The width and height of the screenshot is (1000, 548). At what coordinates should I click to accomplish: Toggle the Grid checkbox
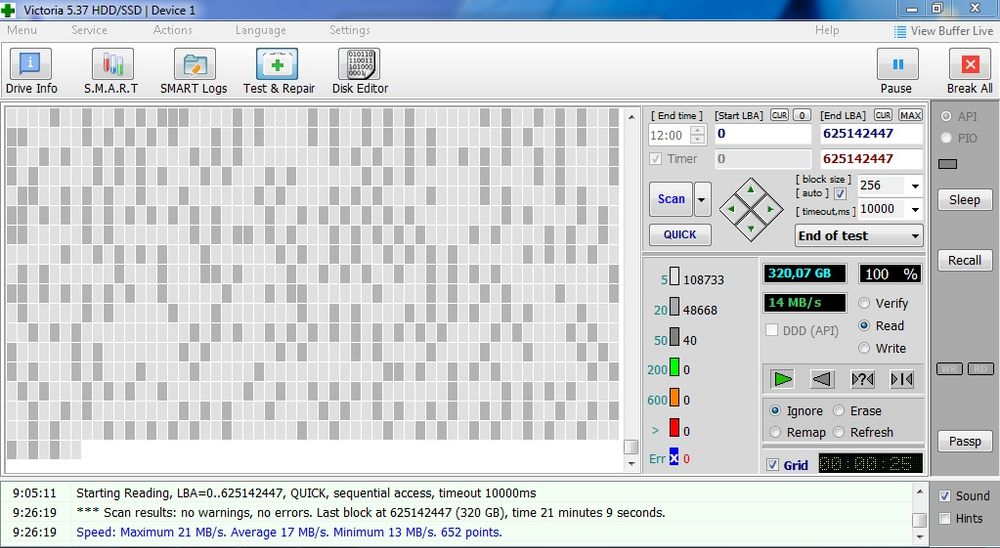[772, 464]
